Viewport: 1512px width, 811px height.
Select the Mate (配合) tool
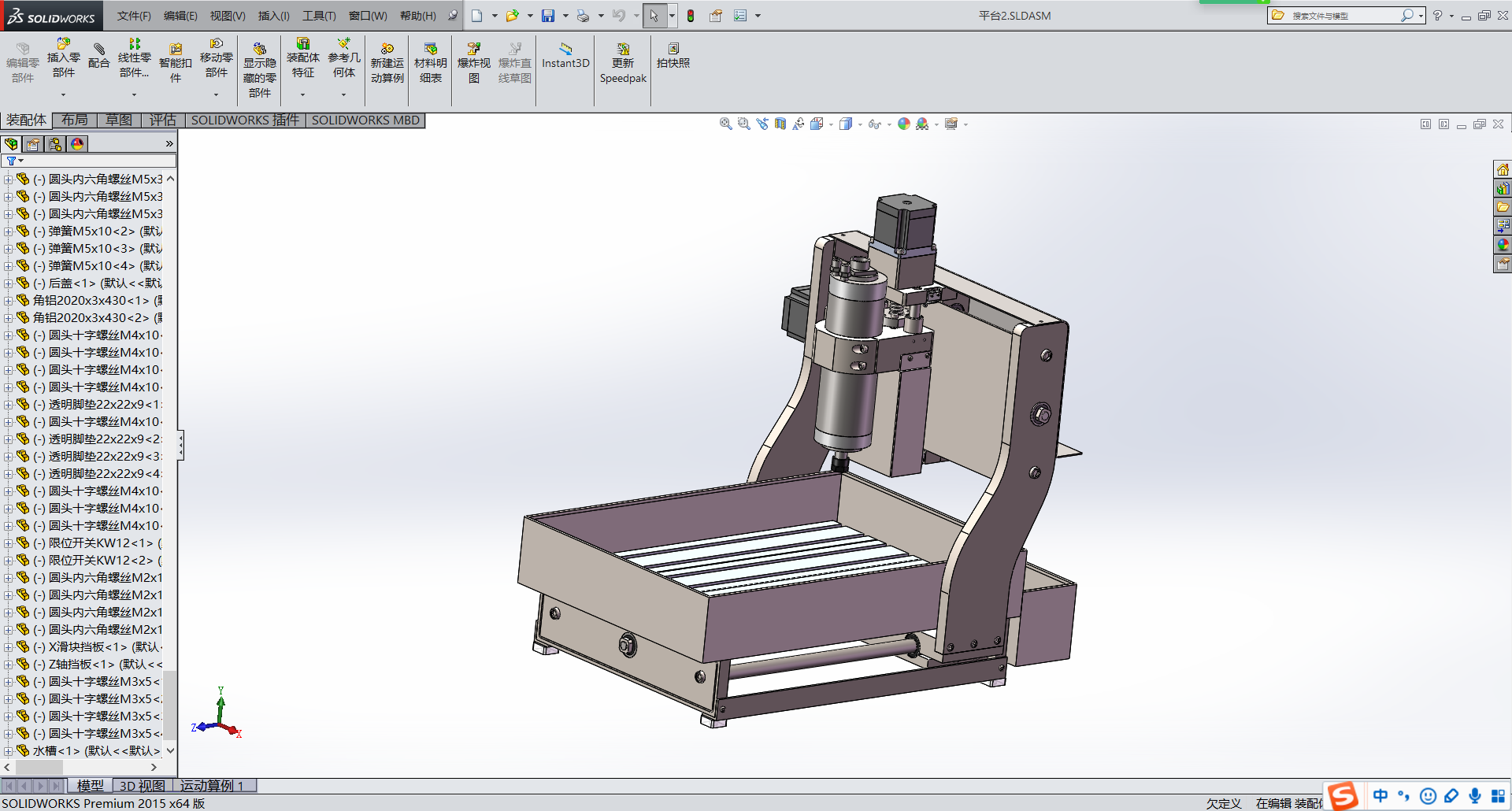[99, 57]
